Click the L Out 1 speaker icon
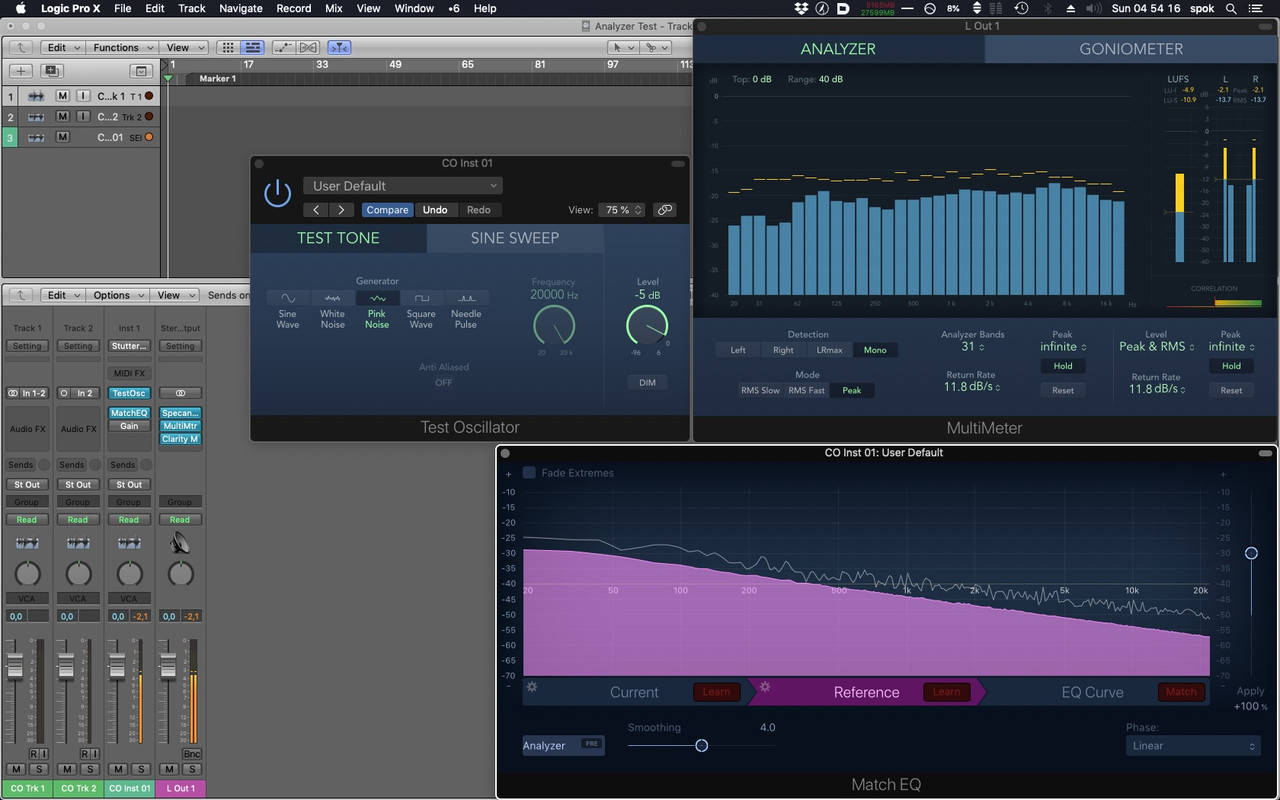Viewport: 1280px width, 800px height. click(x=180, y=542)
